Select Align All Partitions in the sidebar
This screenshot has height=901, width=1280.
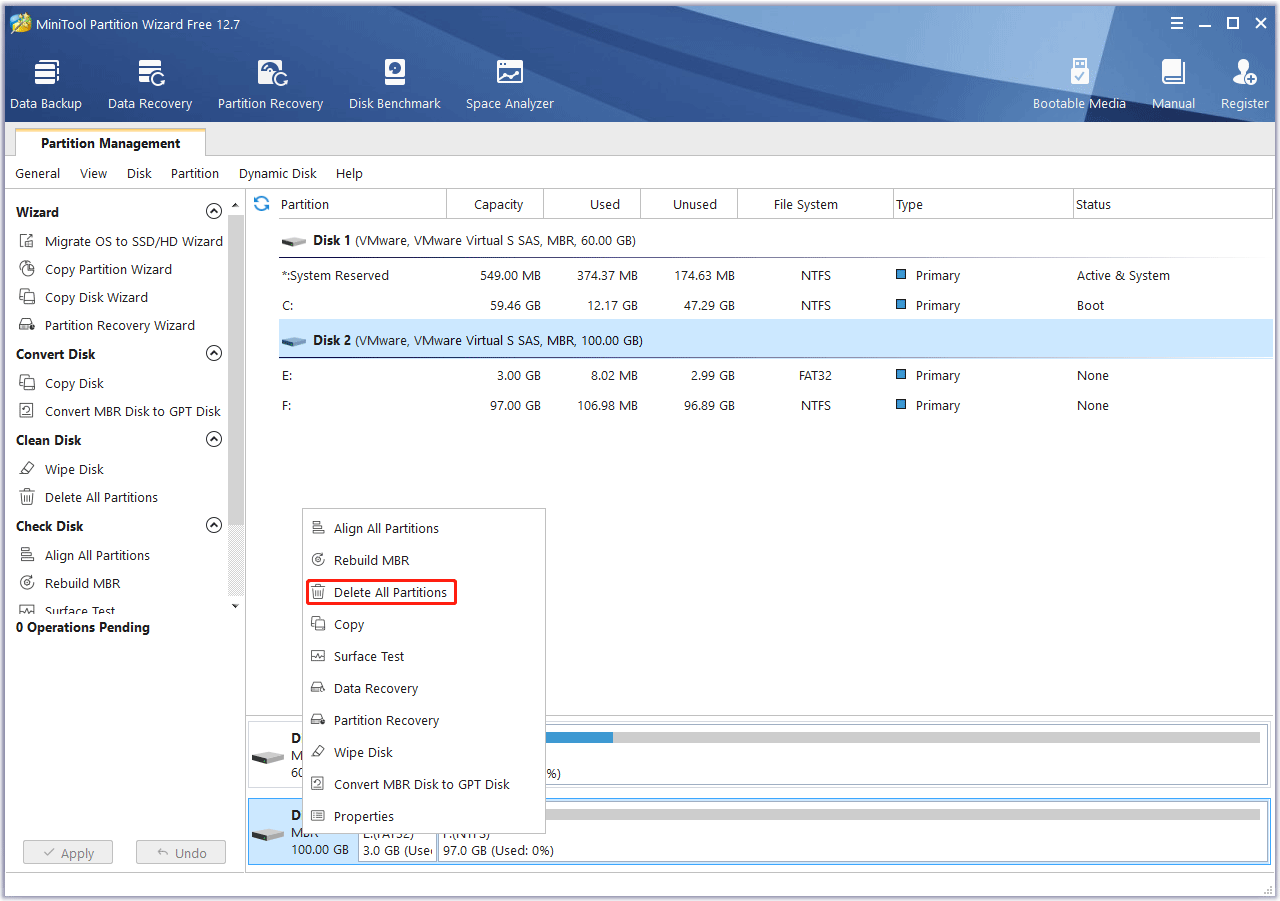(85, 555)
